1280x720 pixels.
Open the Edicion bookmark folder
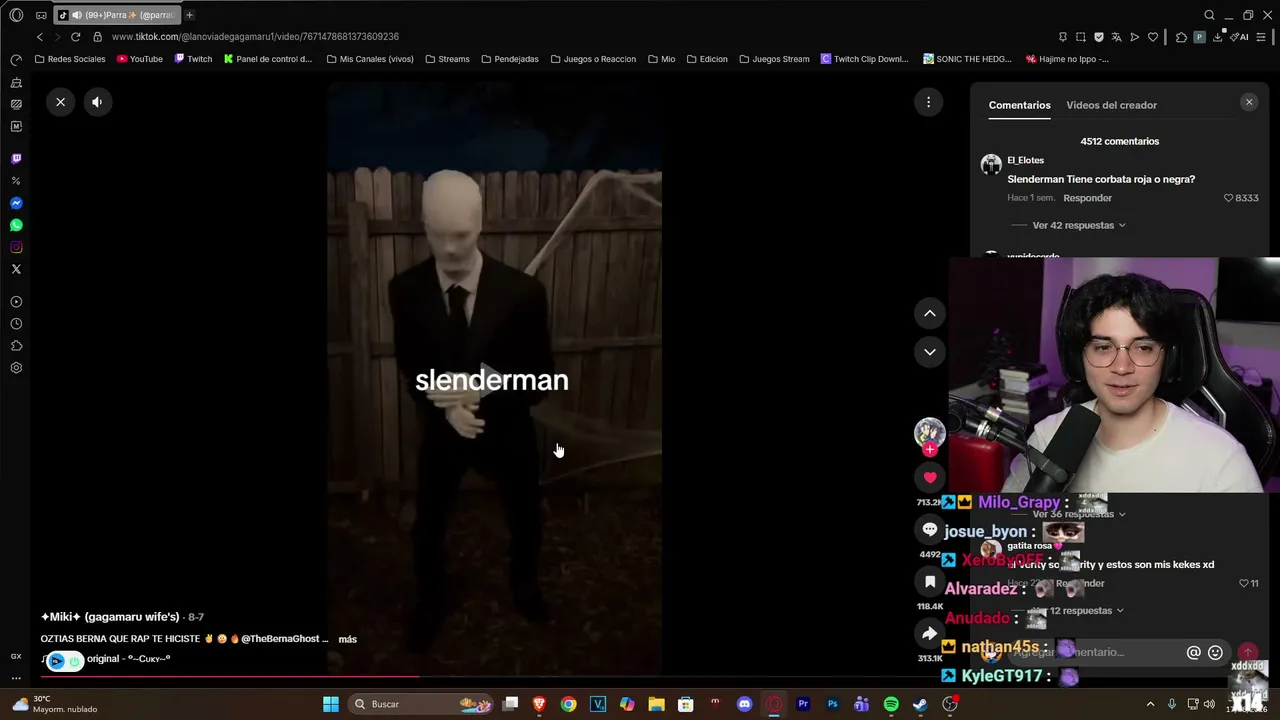click(x=706, y=59)
